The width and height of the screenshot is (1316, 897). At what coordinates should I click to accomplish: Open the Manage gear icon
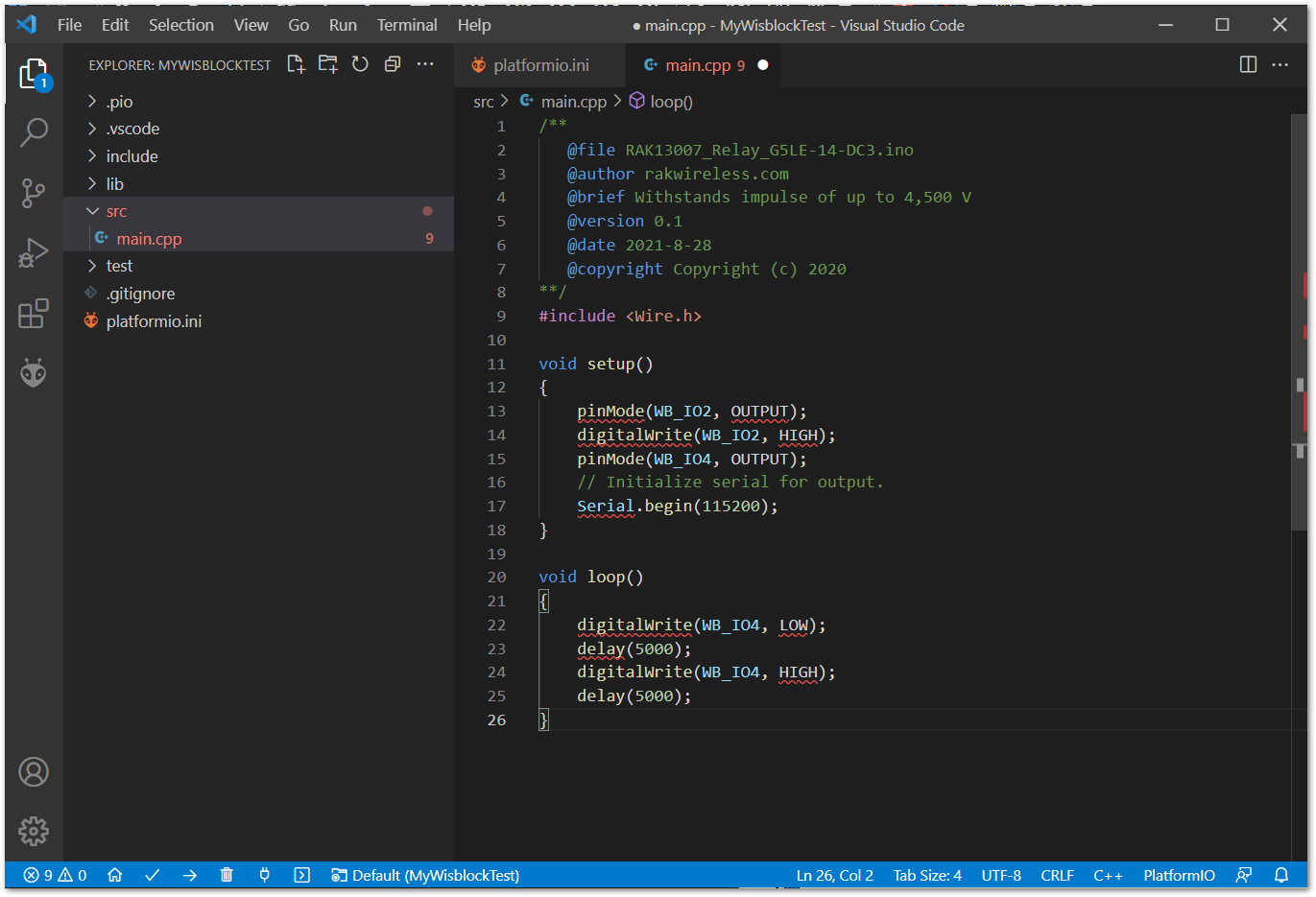tap(34, 831)
